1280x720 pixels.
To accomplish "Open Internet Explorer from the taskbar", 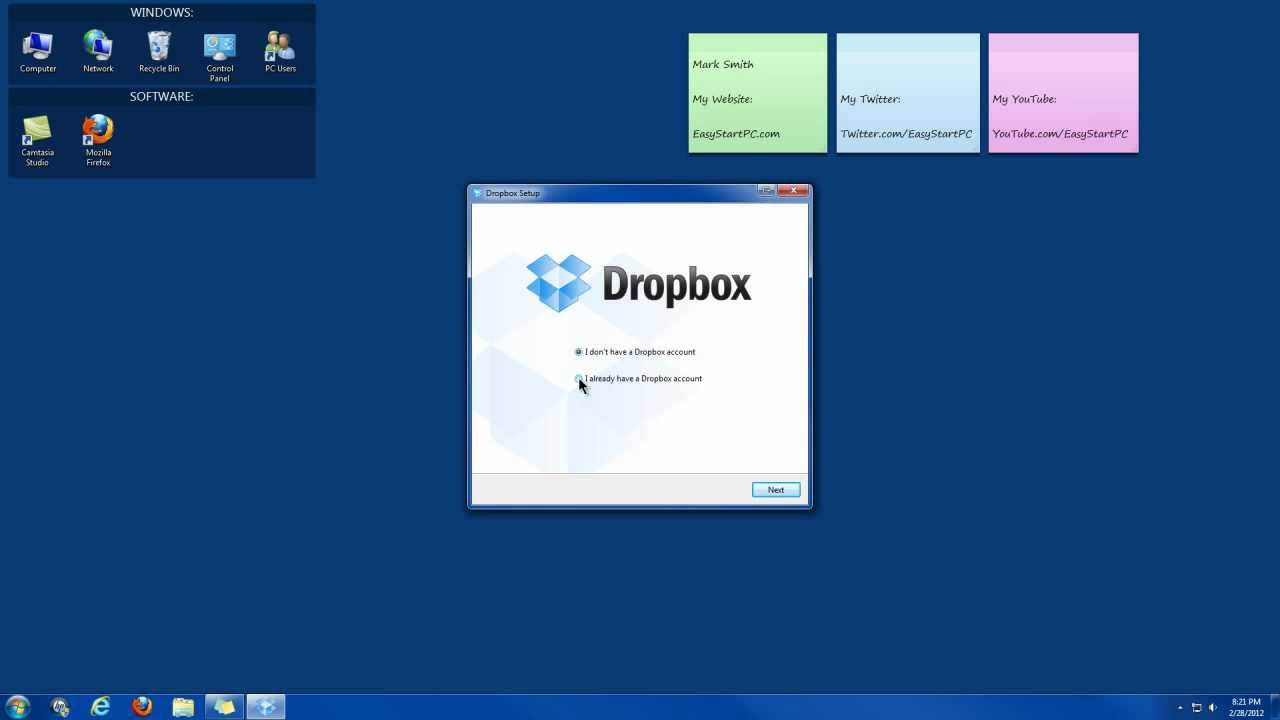I will 101,707.
